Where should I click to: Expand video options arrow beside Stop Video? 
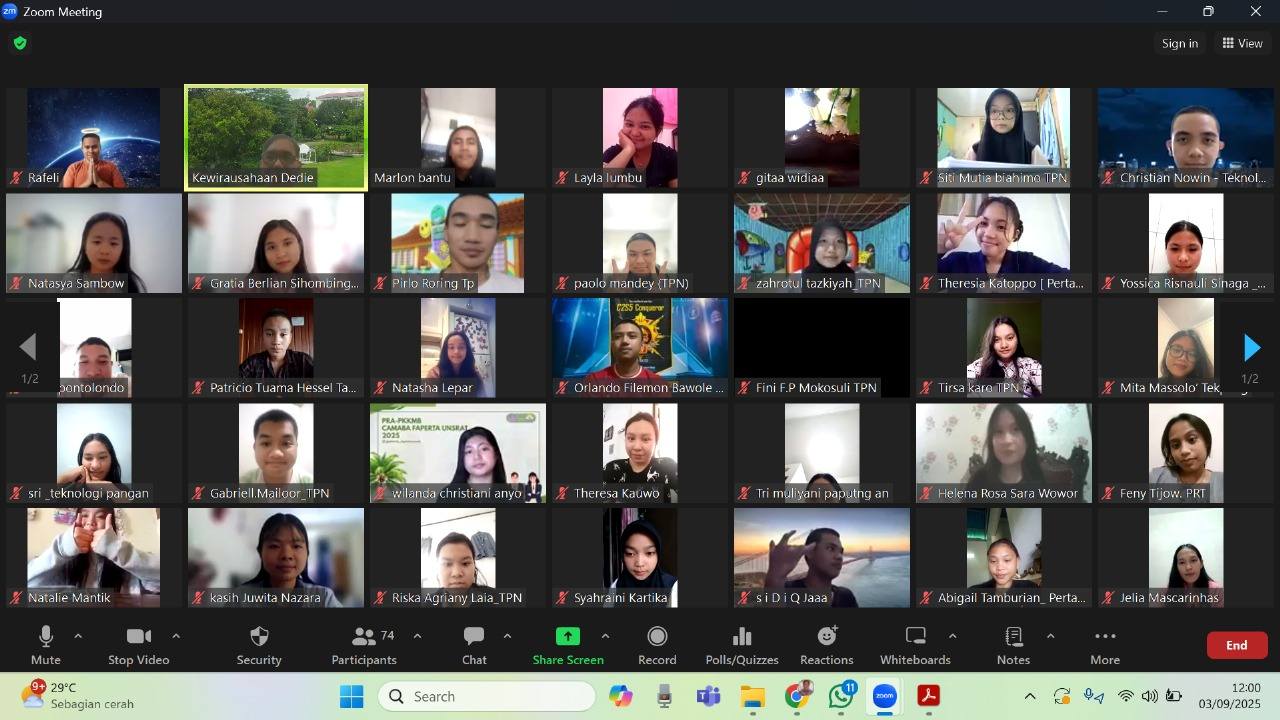176,636
